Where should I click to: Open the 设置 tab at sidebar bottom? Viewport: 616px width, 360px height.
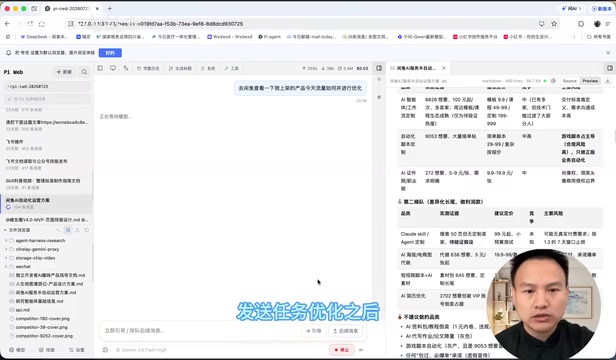coord(77,350)
